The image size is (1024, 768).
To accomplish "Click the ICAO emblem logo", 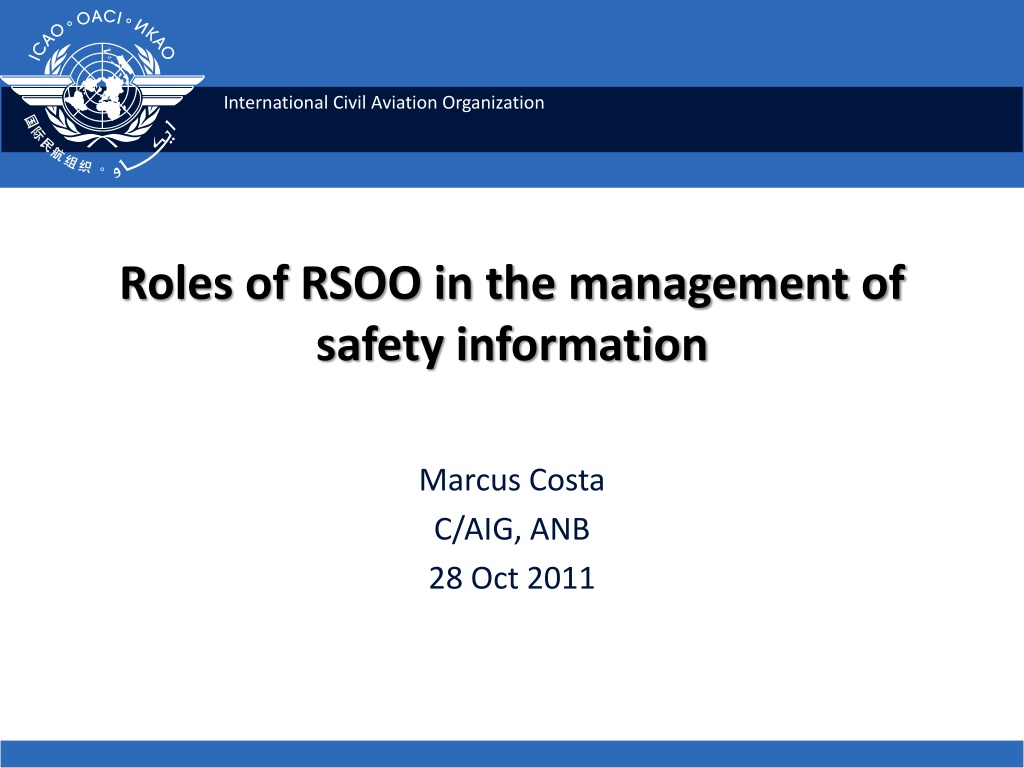I will (x=103, y=94).
